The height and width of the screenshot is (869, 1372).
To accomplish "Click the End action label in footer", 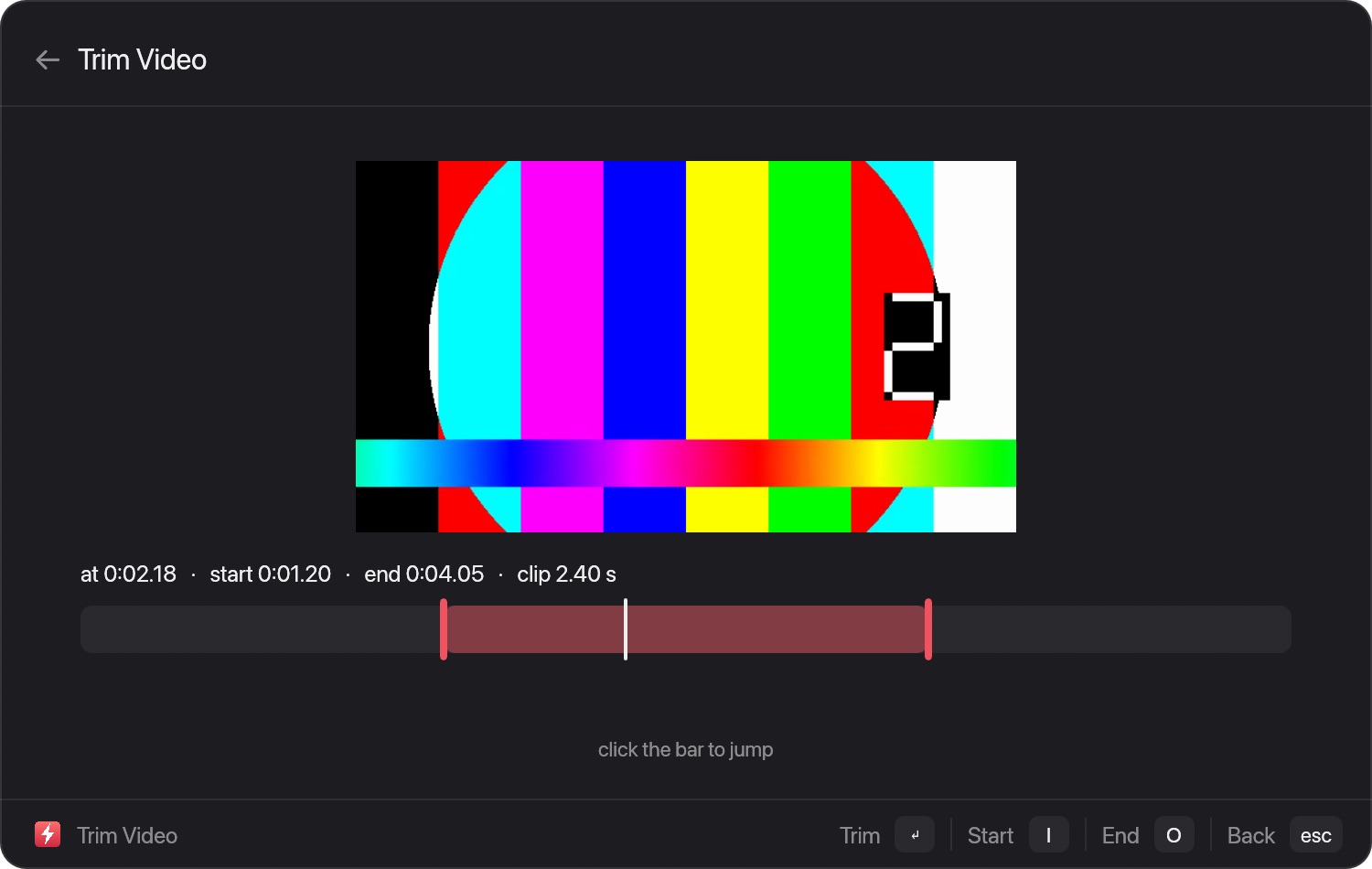I will pos(1120,835).
